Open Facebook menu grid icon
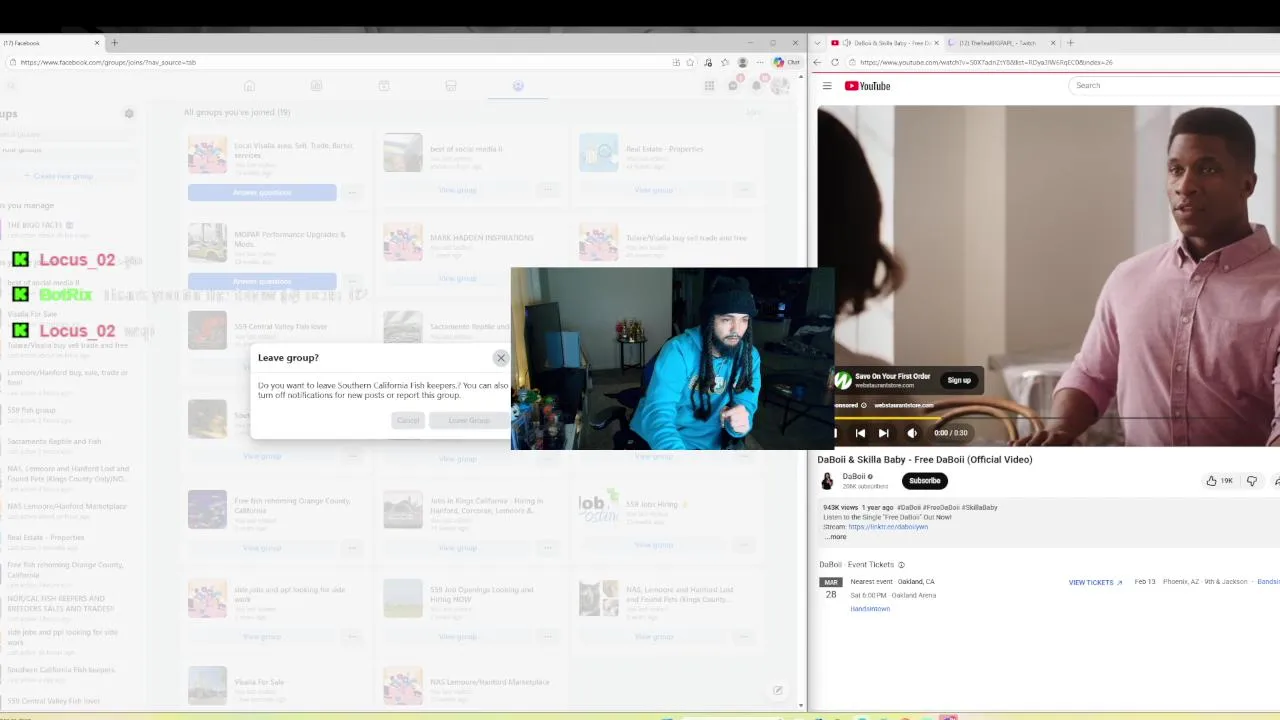The image size is (1280, 720). click(x=709, y=86)
